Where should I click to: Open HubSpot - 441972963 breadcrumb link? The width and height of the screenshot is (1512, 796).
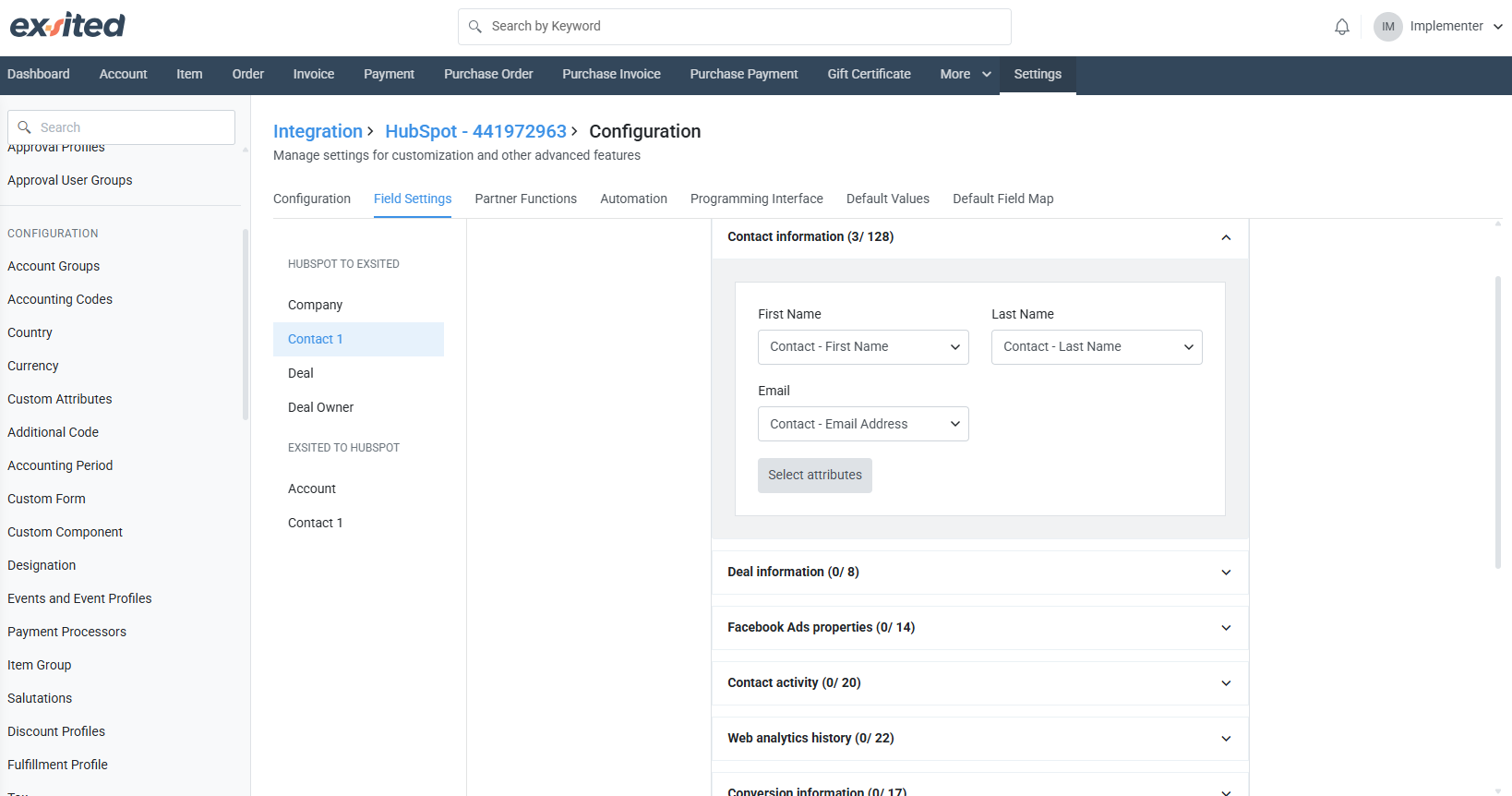475,131
